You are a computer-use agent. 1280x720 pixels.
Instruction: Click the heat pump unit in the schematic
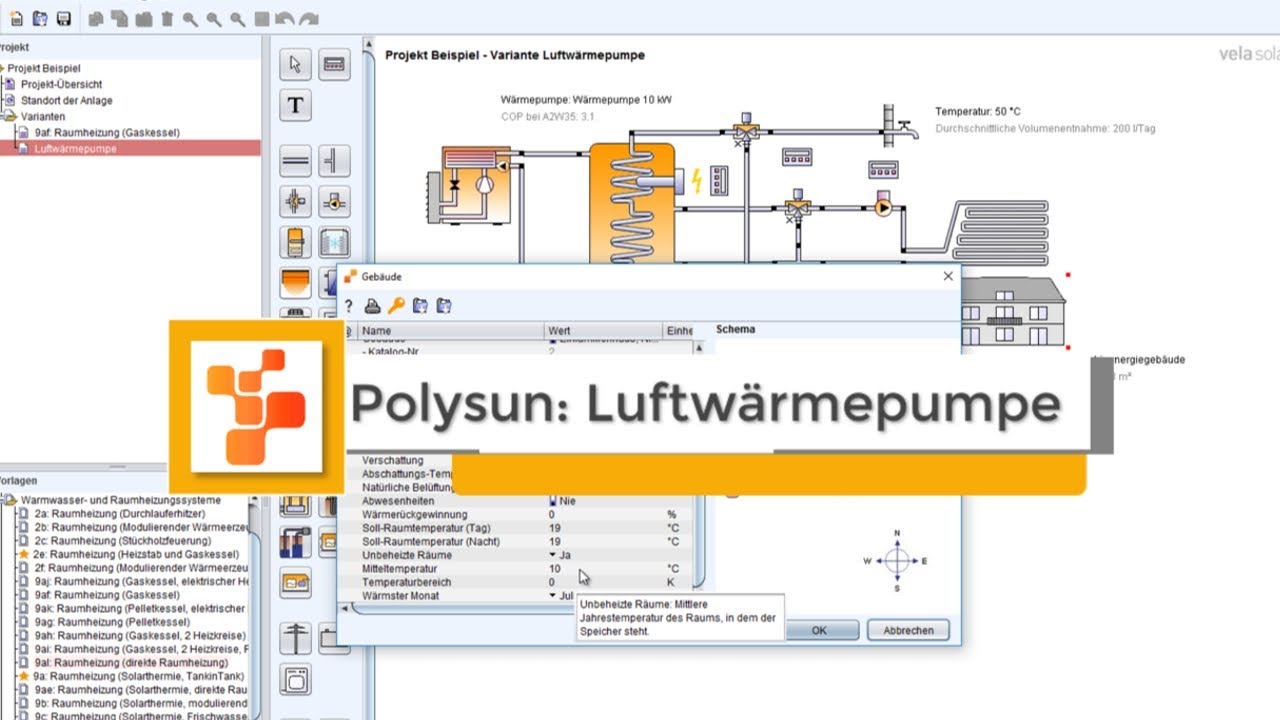click(x=468, y=183)
